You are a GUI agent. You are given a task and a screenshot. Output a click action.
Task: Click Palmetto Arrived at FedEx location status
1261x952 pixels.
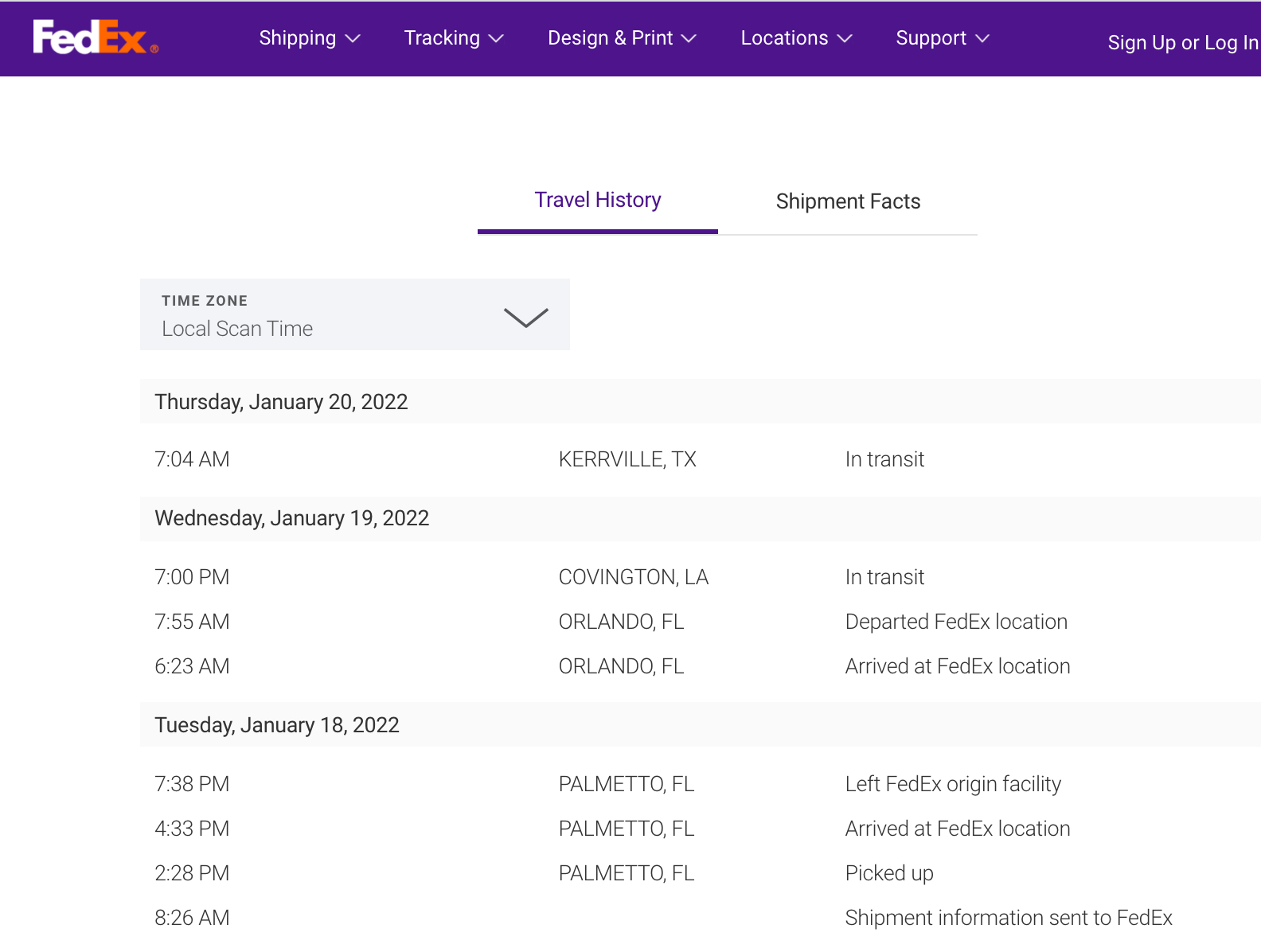click(x=958, y=829)
